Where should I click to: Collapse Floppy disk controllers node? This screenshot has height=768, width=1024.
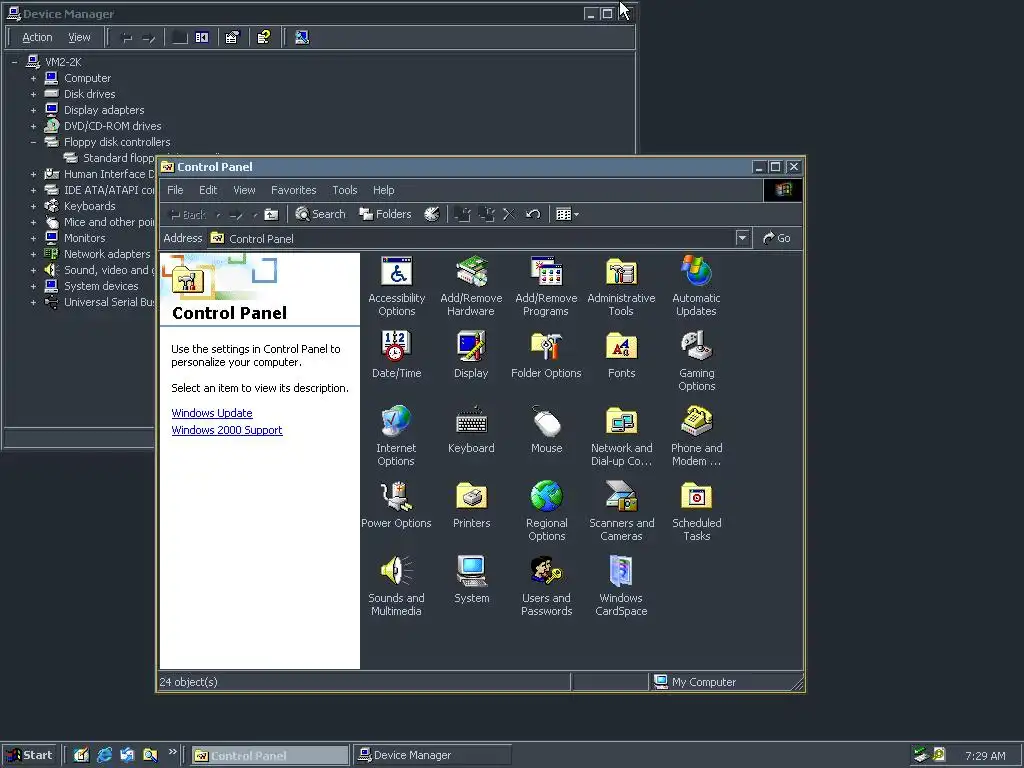coord(33,142)
